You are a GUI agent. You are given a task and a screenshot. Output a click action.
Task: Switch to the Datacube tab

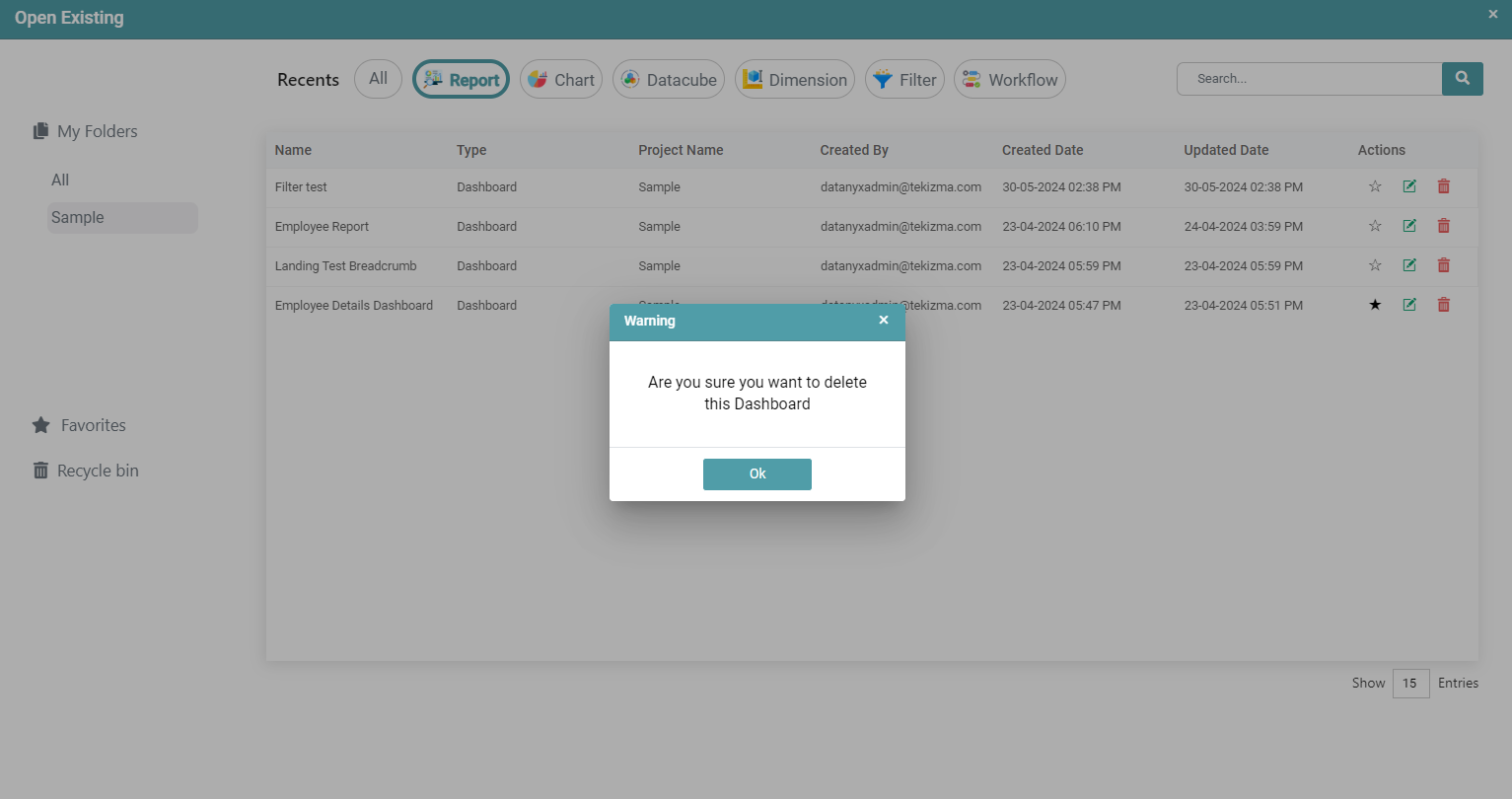click(669, 80)
